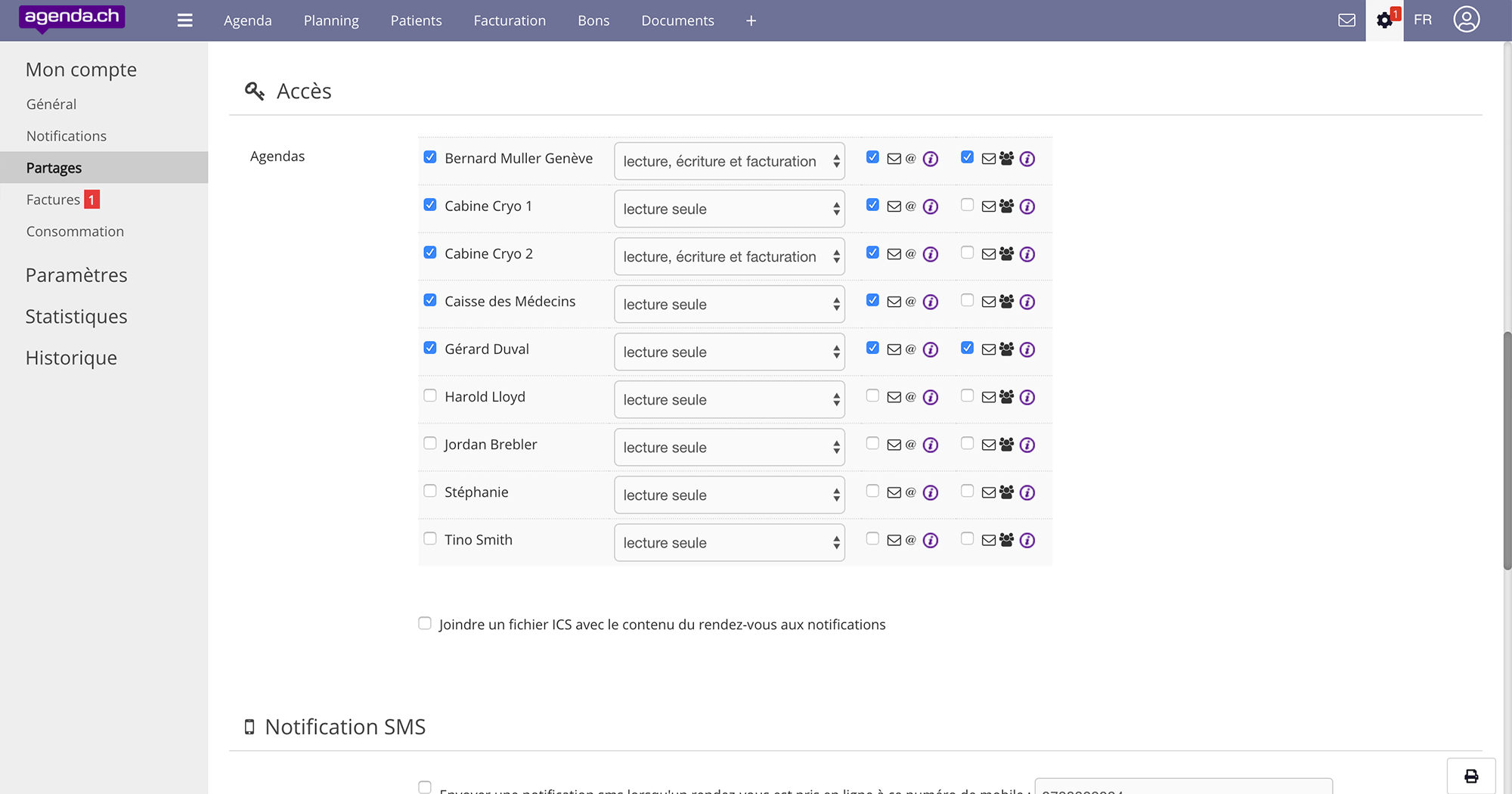This screenshot has height=794, width=1512.
Task: Go to the Patients menu
Action: pos(416,20)
